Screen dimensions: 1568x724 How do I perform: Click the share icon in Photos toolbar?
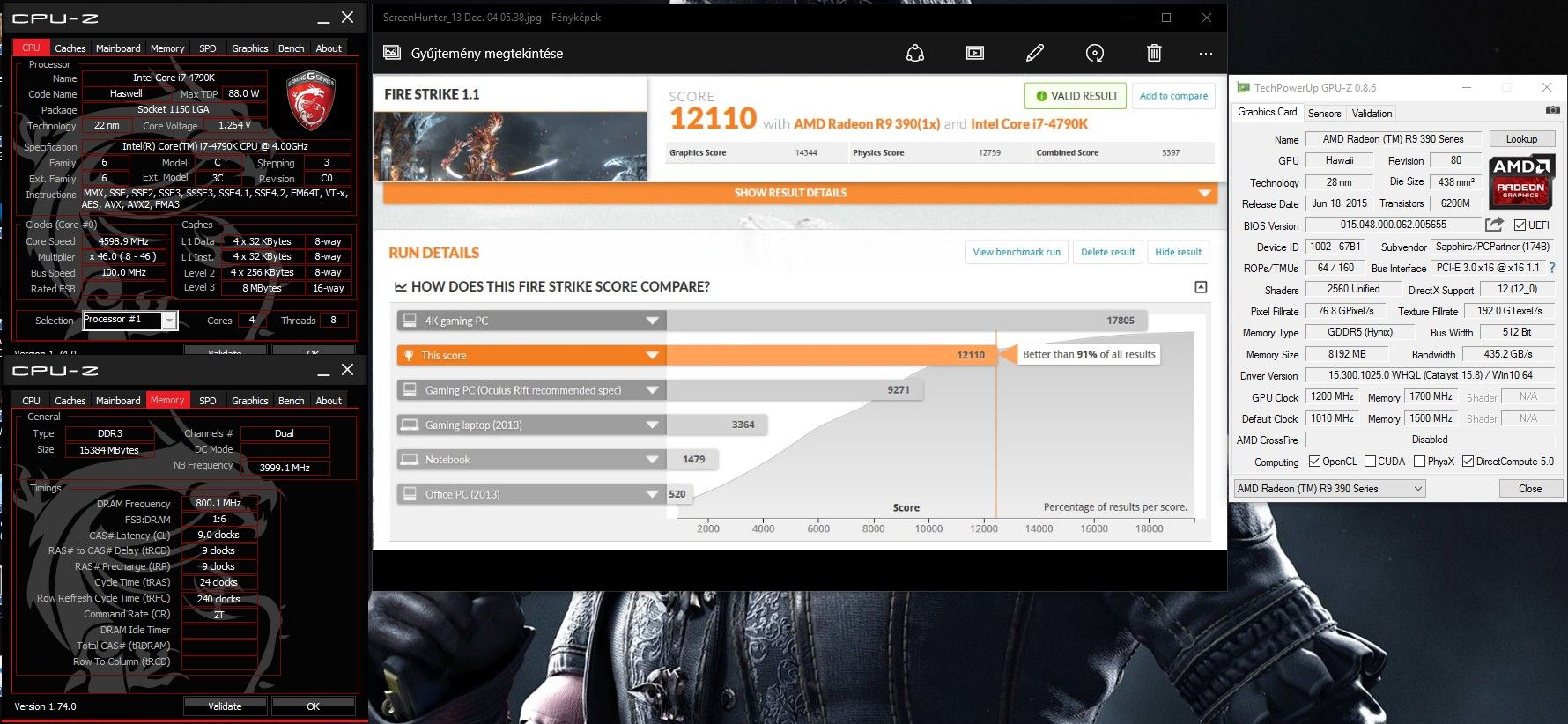(x=915, y=54)
